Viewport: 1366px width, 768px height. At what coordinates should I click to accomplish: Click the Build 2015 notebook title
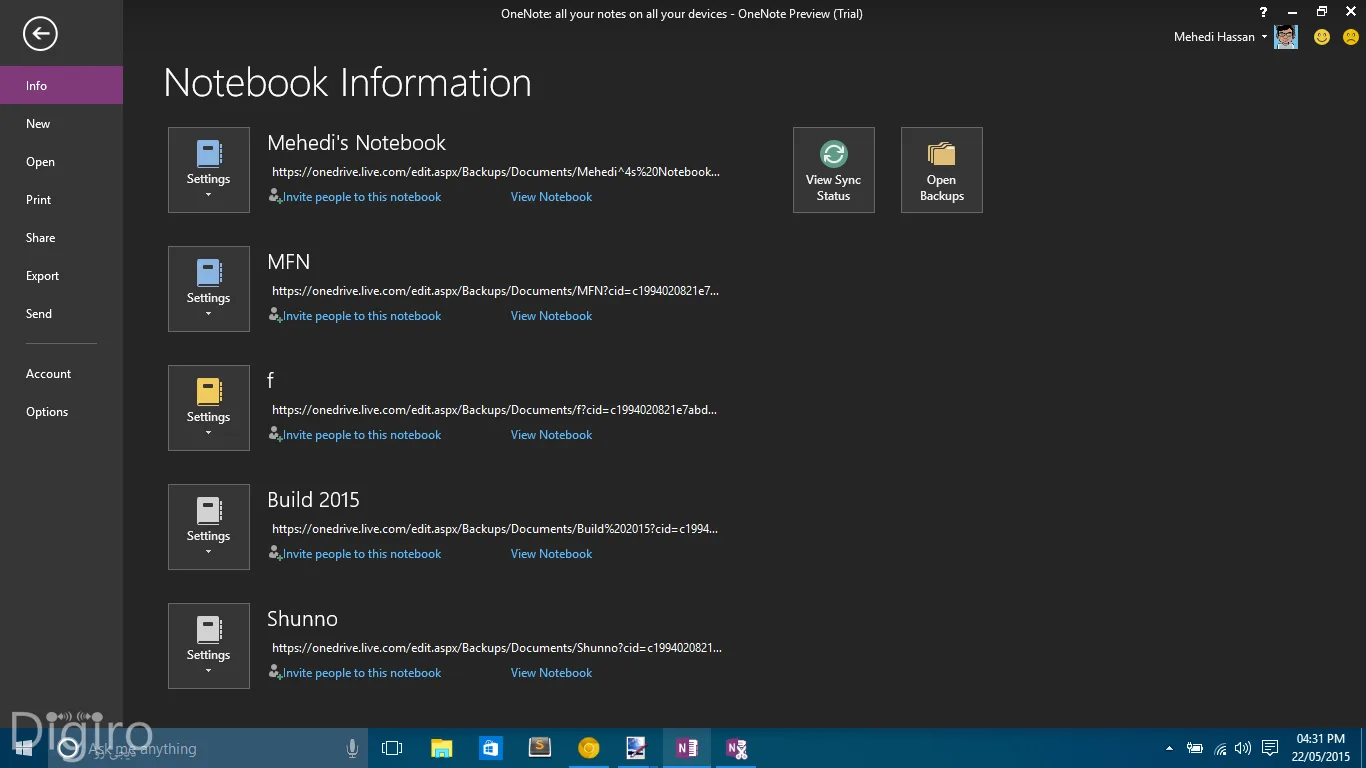click(x=313, y=500)
